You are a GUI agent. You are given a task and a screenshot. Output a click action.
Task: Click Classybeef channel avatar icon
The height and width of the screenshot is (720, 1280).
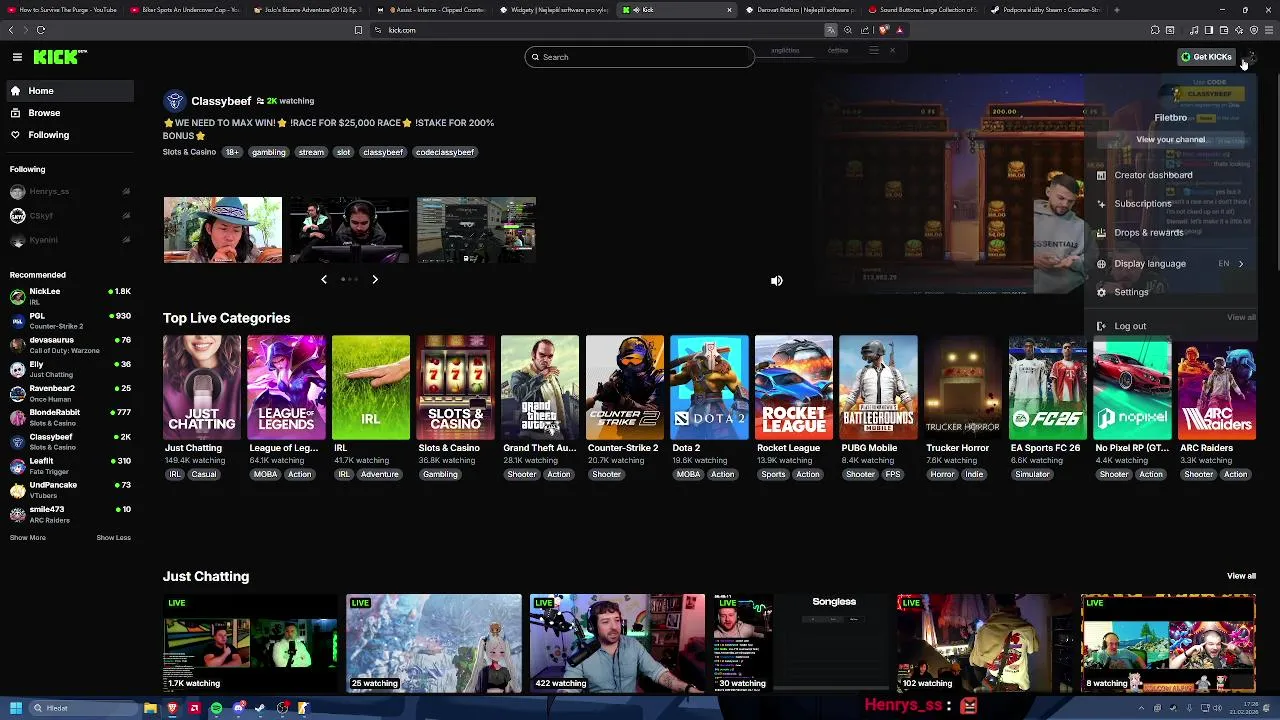tap(175, 101)
